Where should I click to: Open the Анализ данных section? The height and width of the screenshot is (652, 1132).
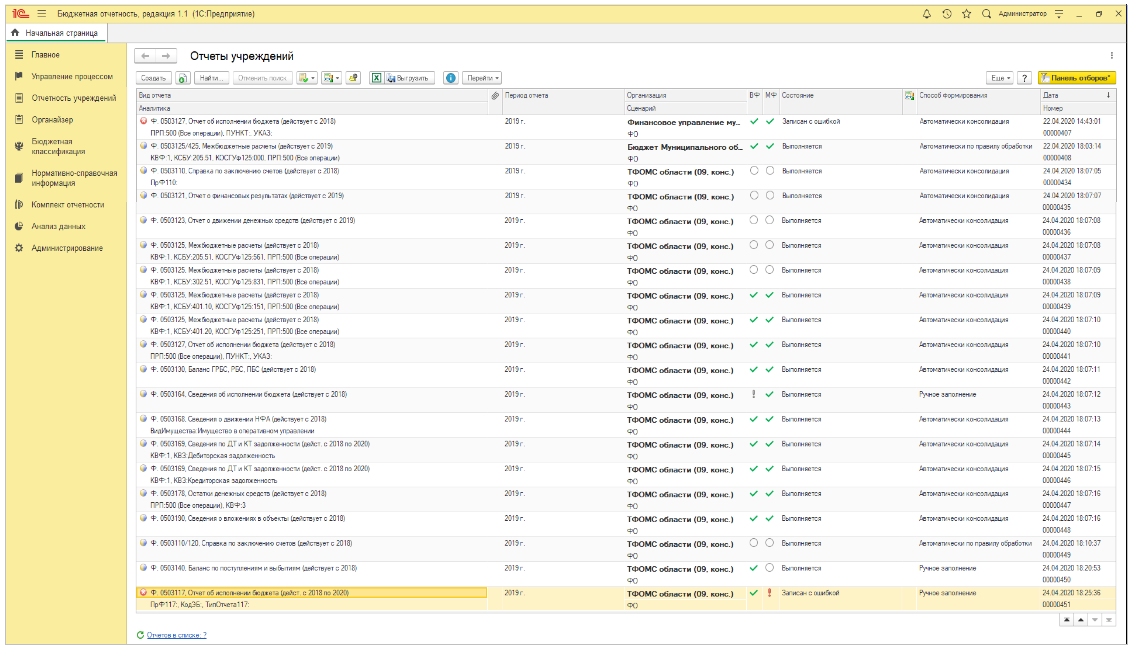click(x=58, y=227)
